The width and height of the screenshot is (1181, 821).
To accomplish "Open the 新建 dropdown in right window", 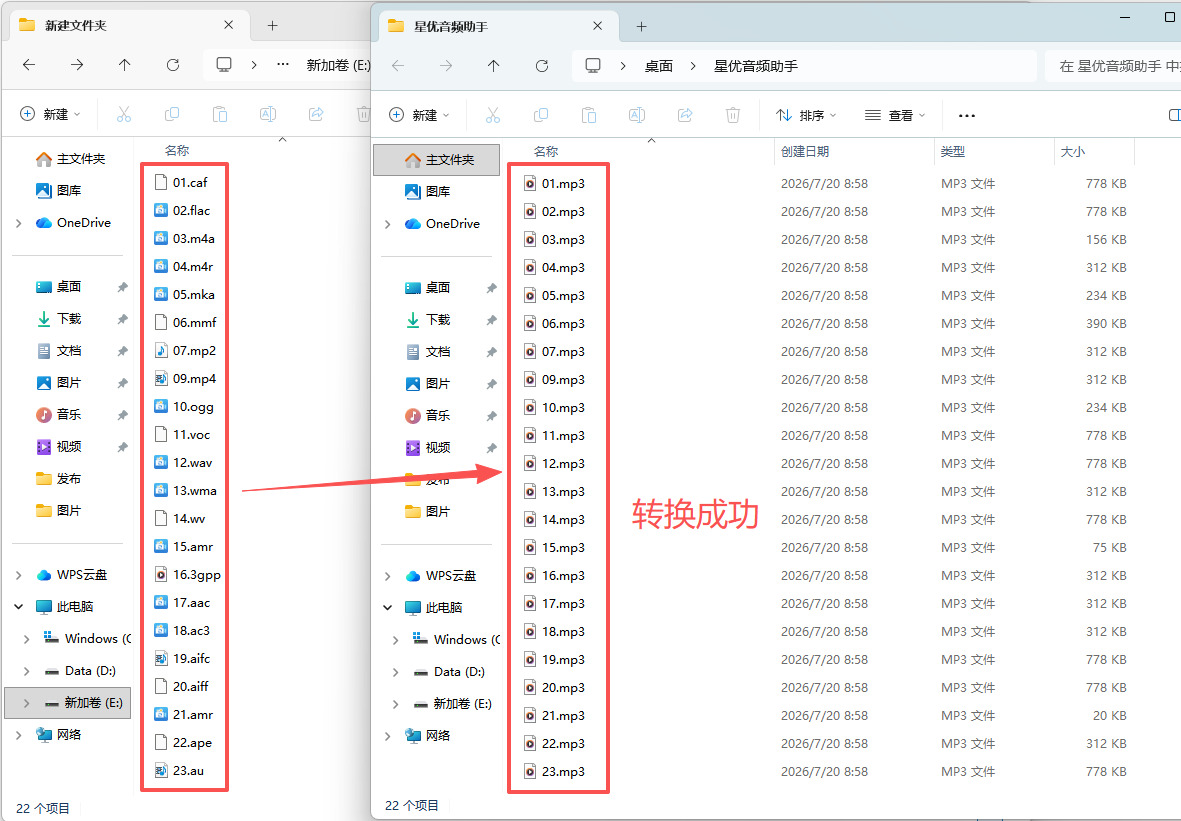I will pos(419,115).
